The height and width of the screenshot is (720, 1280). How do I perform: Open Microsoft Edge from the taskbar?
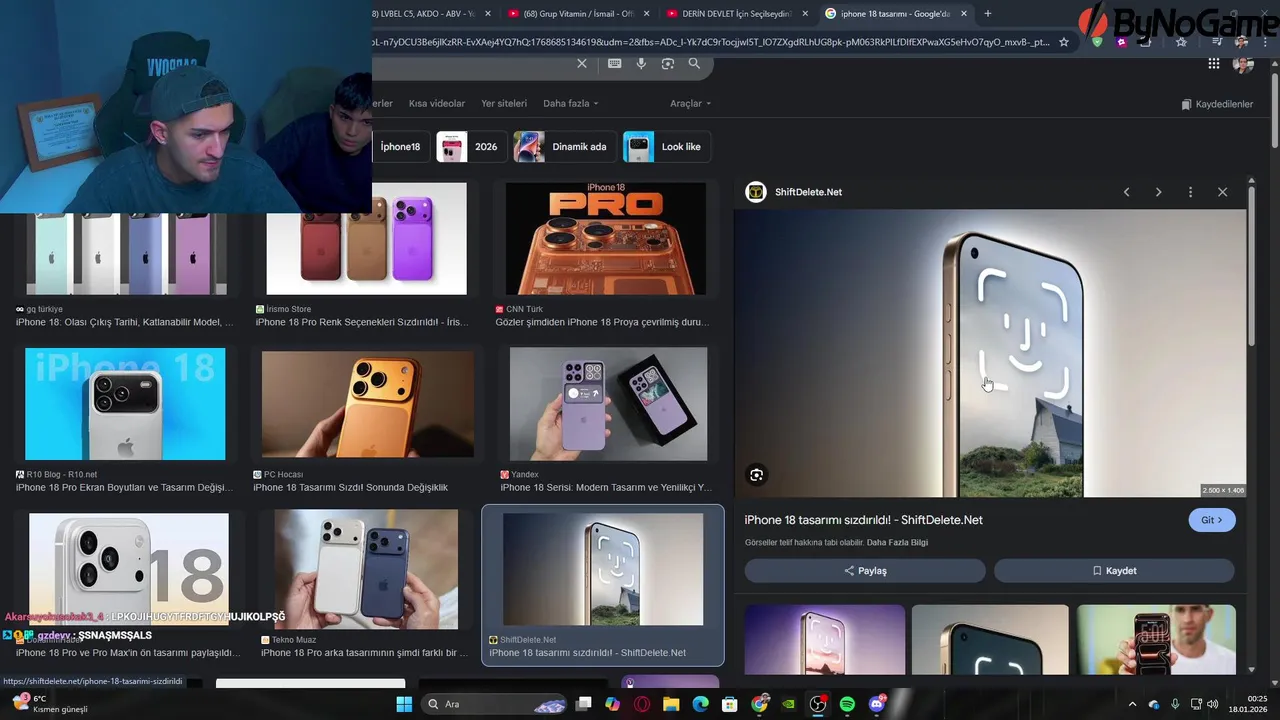pyautogui.click(x=701, y=704)
